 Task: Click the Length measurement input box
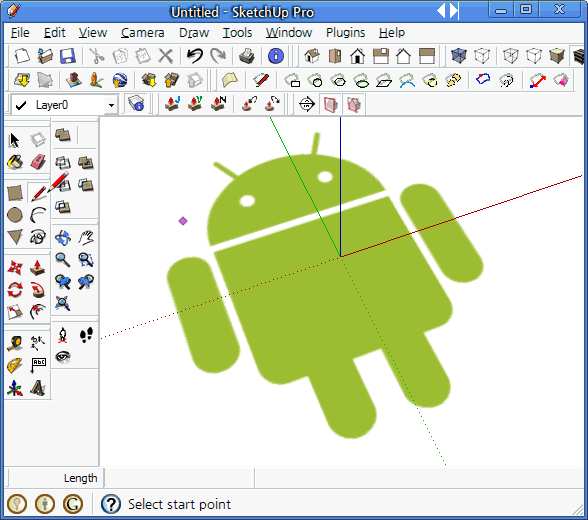coord(178,478)
